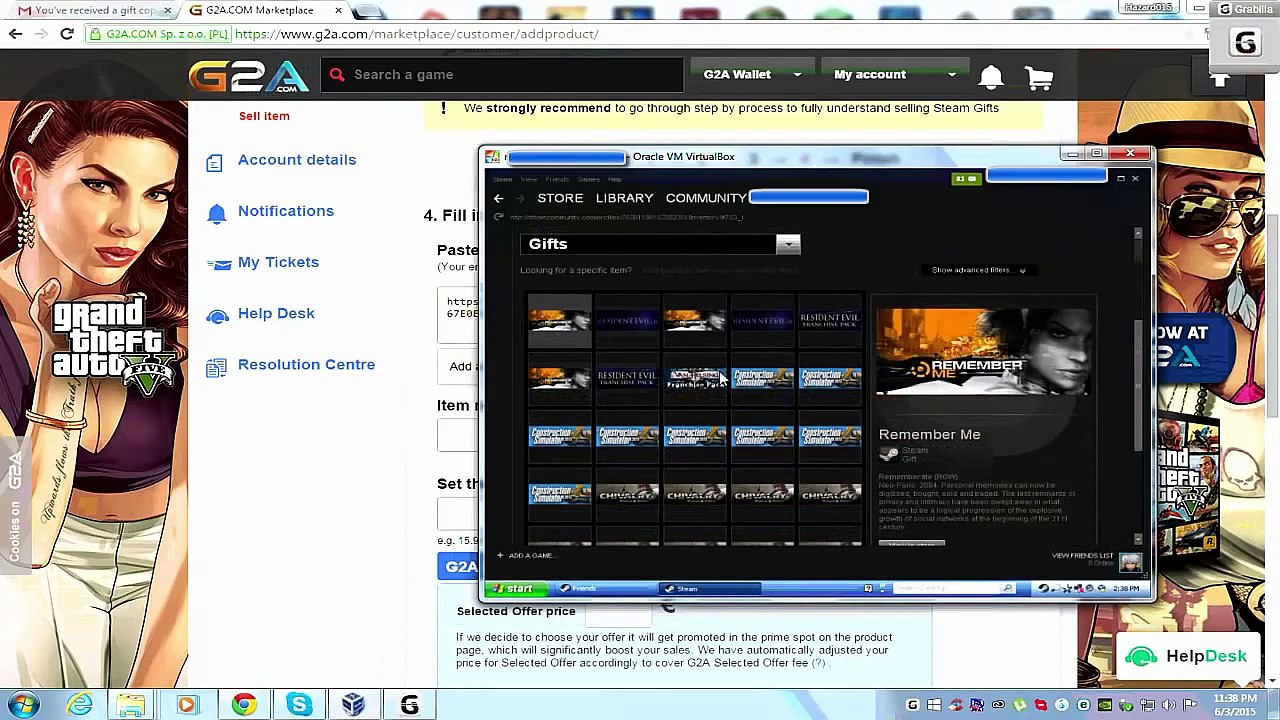Click the Sell item link
Viewport: 1280px width, 720px height.
click(x=264, y=116)
